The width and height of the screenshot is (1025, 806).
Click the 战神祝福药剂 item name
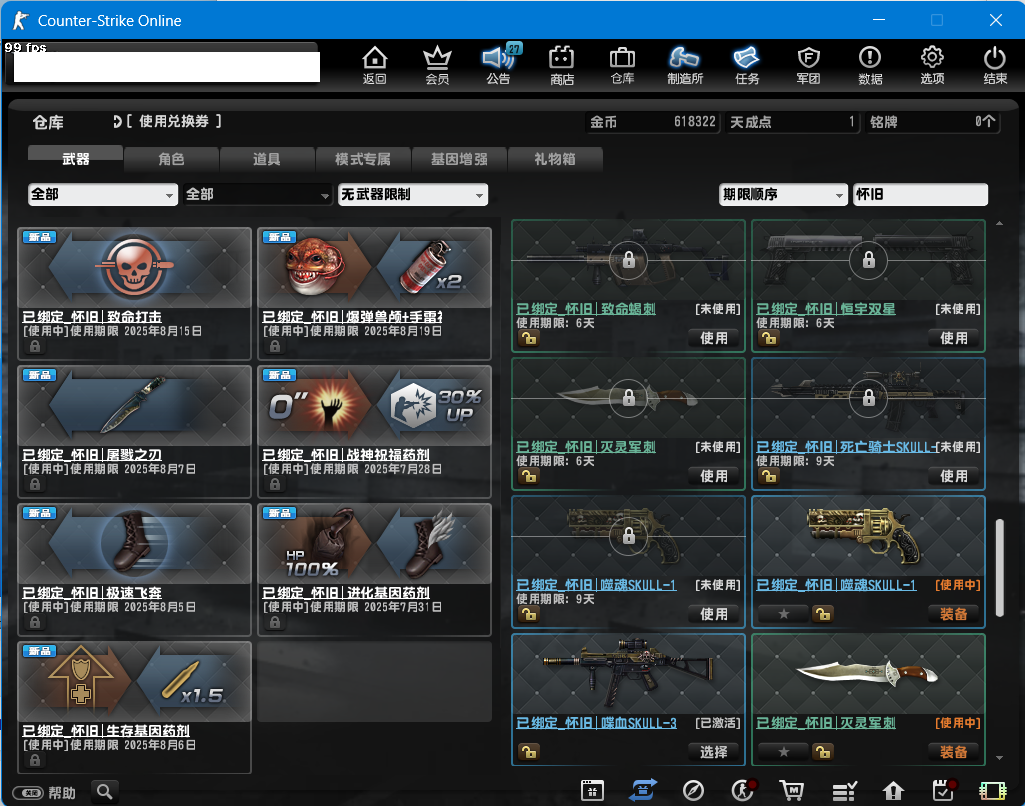click(346, 454)
